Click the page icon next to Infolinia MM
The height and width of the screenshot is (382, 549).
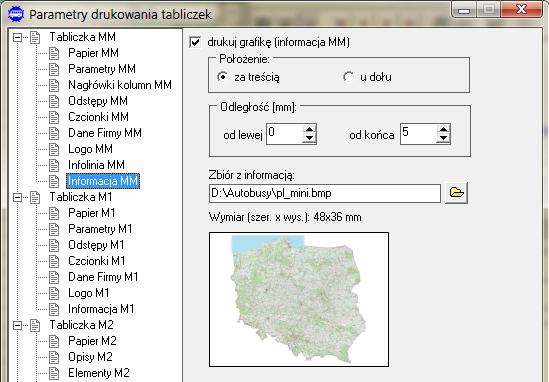(54, 165)
